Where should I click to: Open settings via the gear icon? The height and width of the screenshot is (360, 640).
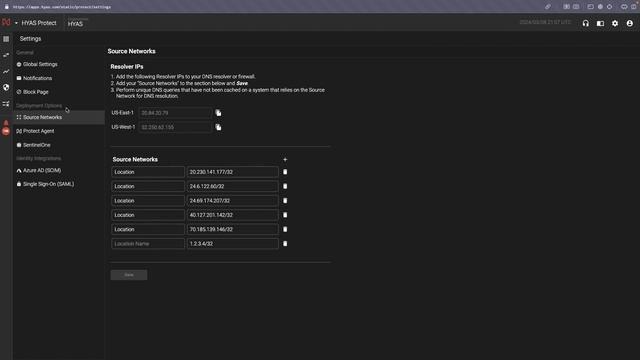[x=615, y=23]
